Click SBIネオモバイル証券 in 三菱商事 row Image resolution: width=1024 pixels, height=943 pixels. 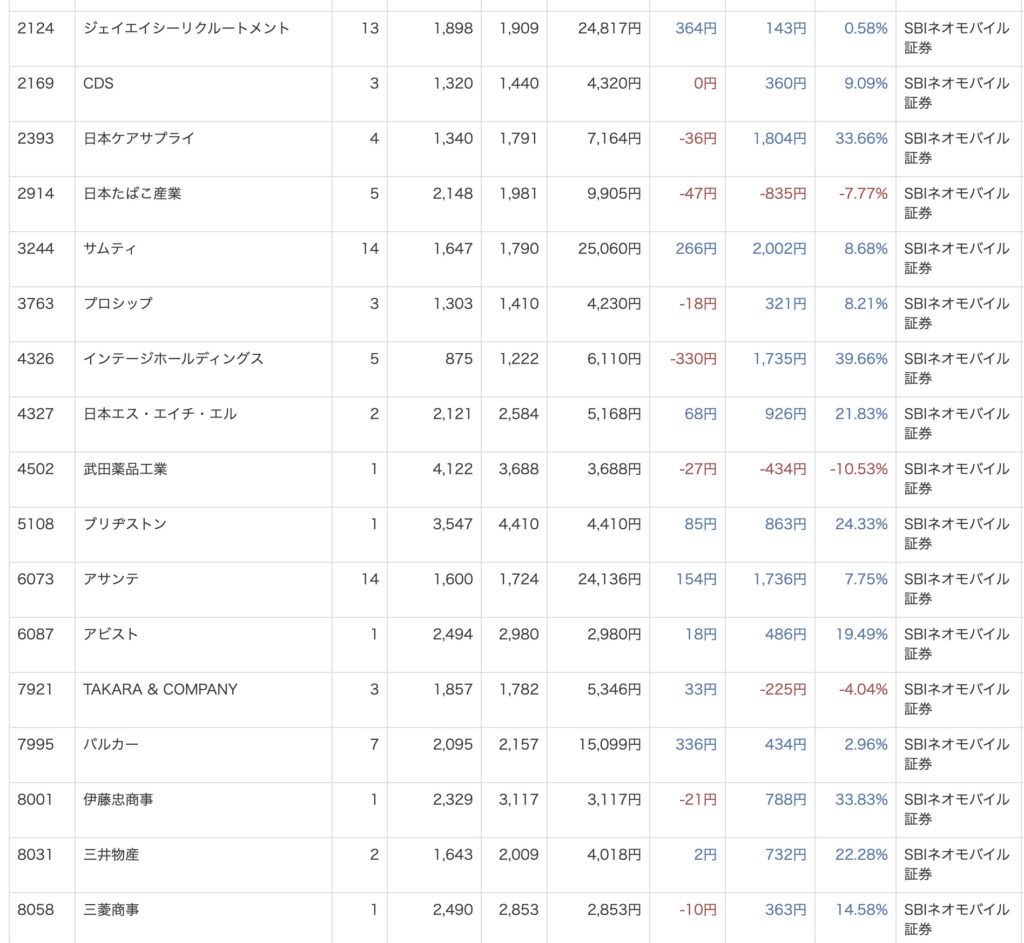coord(956,919)
